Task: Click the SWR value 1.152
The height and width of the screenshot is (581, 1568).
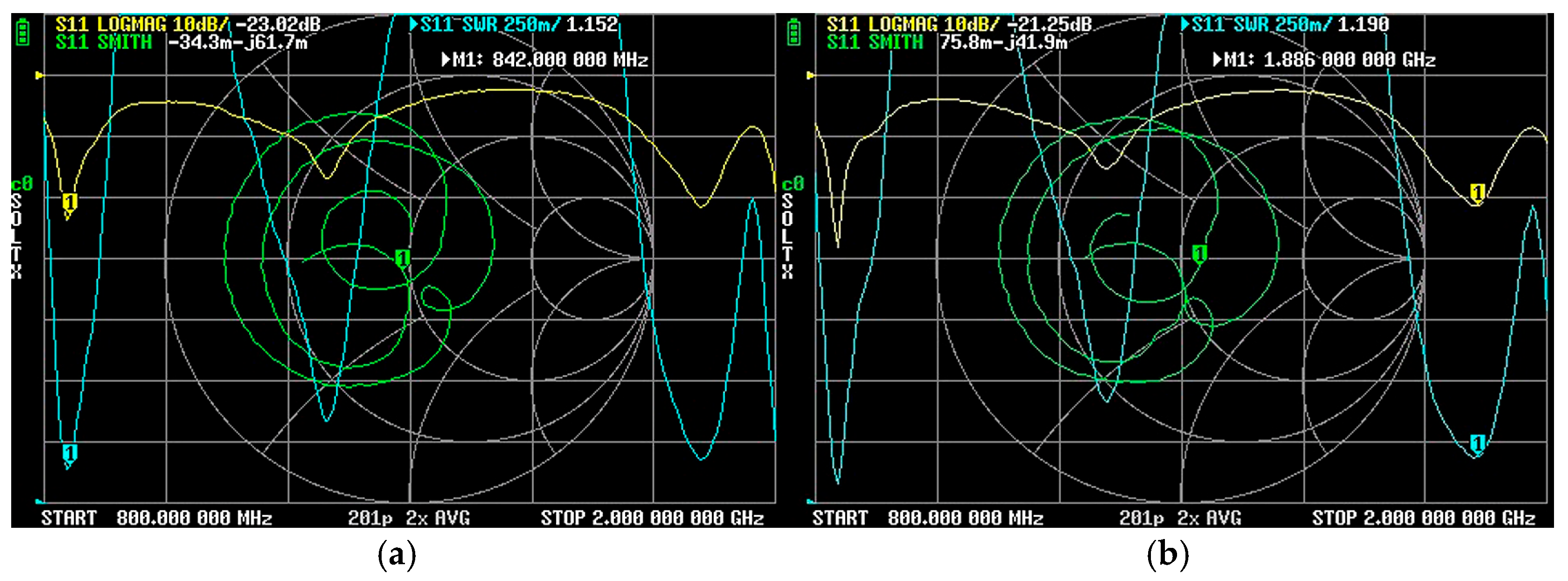Action: [x=592, y=24]
